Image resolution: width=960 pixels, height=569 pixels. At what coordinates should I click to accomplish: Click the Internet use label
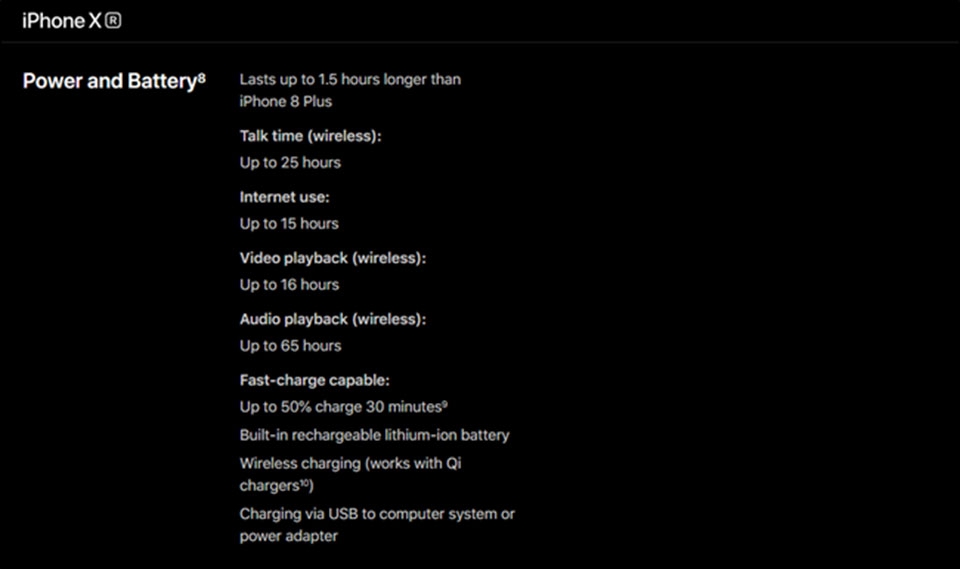point(285,197)
